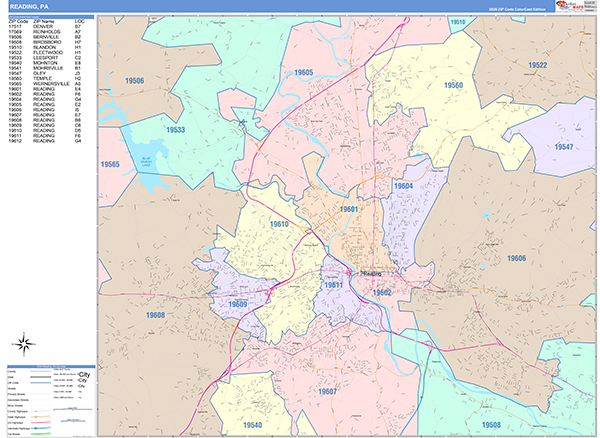The height and width of the screenshot is (438, 600).
Task: Click the ZIP Code column header in index
Action: click(18, 21)
